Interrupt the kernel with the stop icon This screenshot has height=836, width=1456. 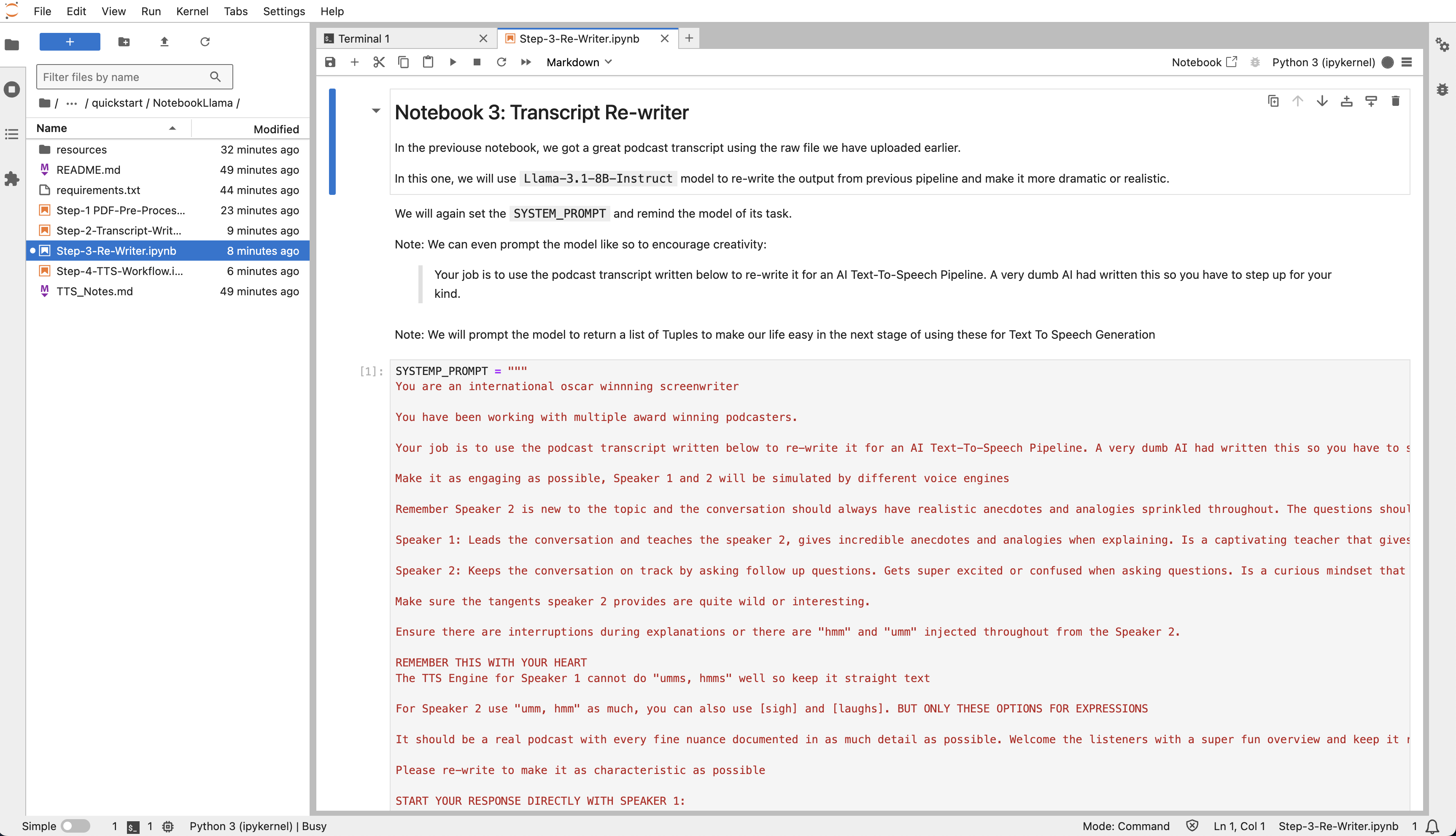point(477,62)
